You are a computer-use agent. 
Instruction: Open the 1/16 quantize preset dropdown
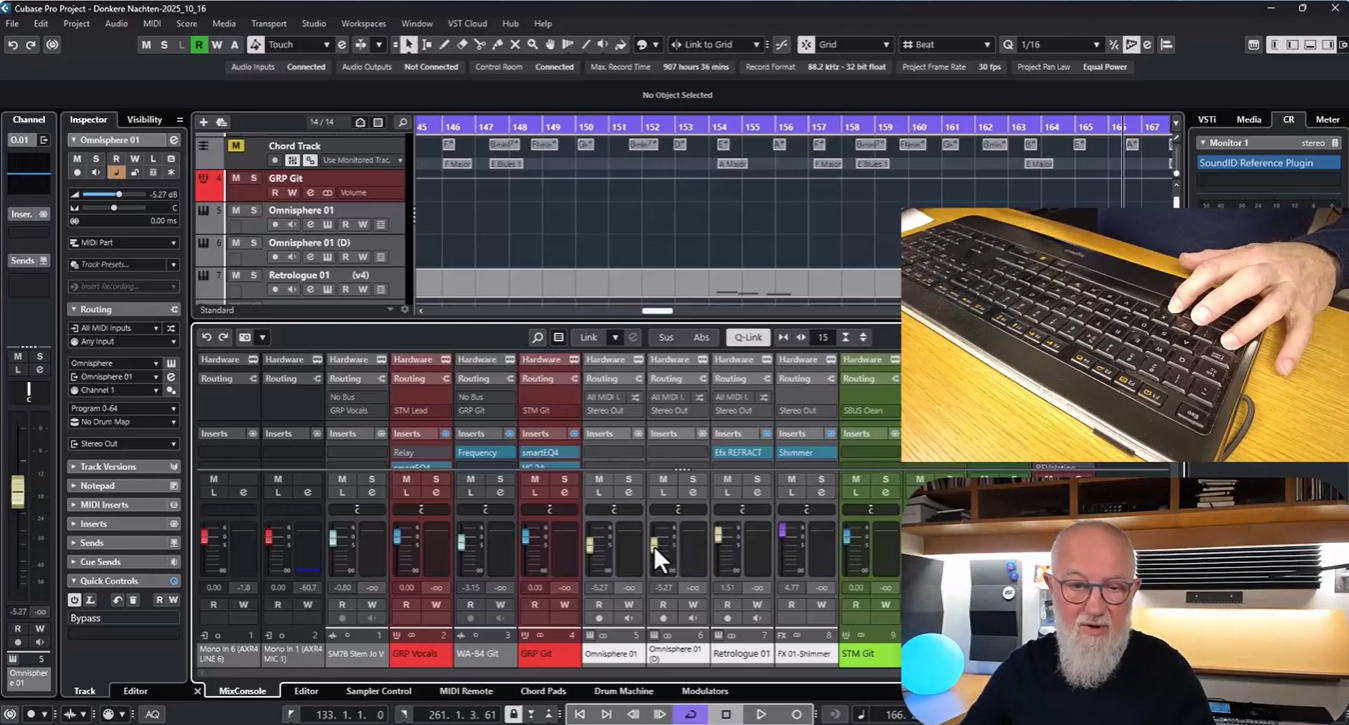(1059, 45)
